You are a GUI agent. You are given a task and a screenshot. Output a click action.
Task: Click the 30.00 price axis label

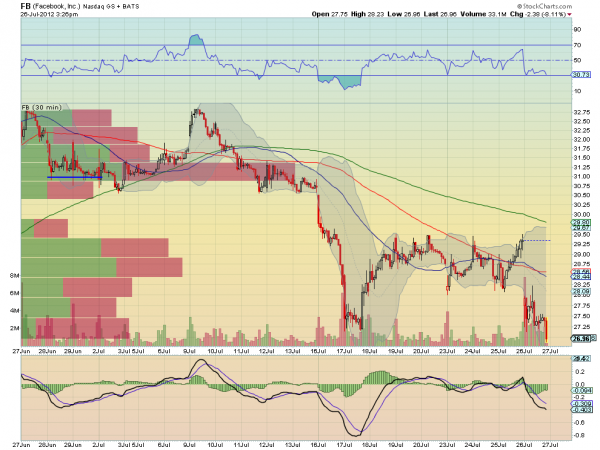[x=581, y=214]
